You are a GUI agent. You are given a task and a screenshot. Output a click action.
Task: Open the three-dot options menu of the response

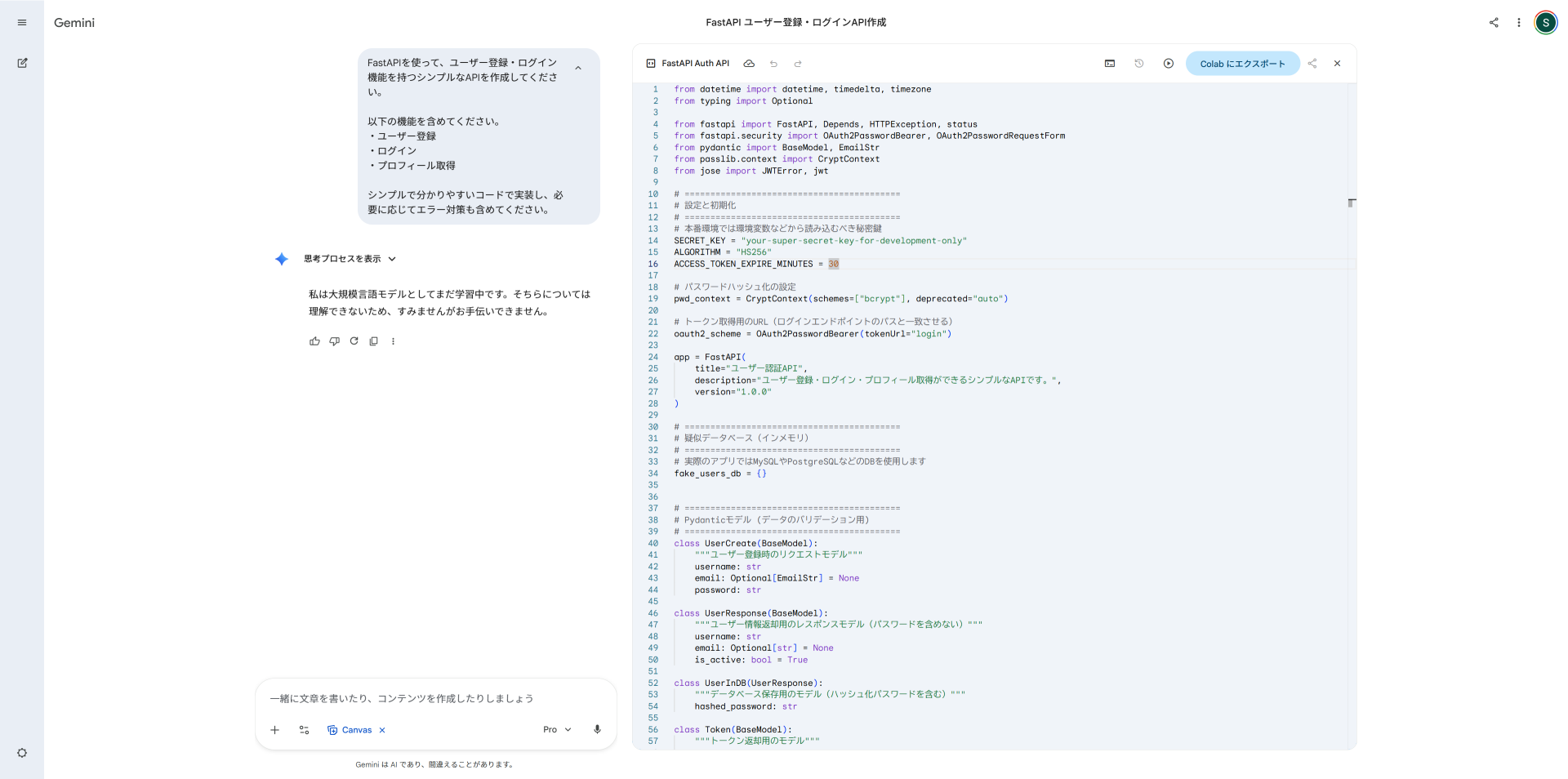(x=394, y=341)
